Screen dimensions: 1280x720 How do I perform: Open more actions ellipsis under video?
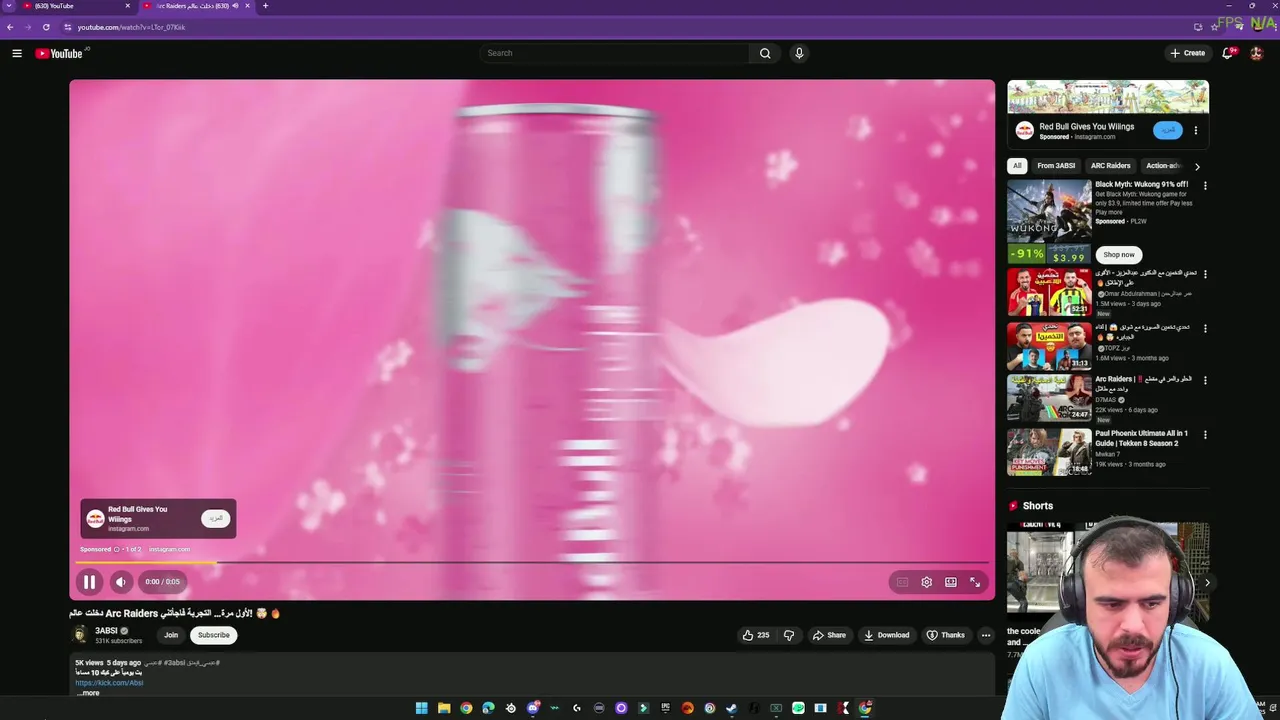(986, 635)
